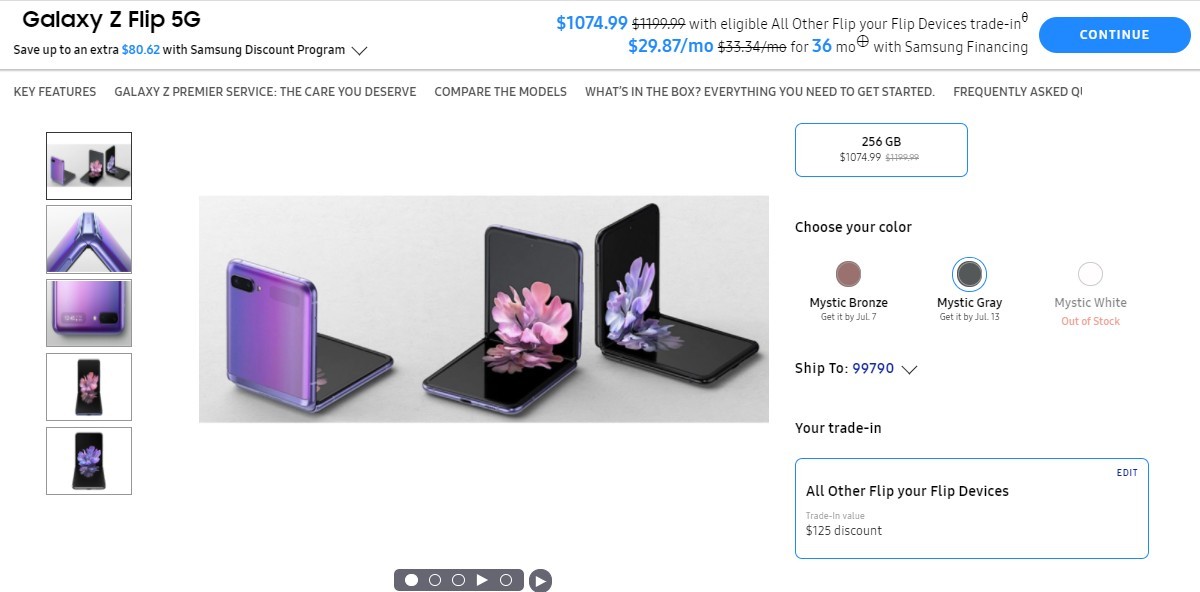The width and height of the screenshot is (1200, 592).
Task: Select the Mystic Gray color option
Action: [969, 274]
